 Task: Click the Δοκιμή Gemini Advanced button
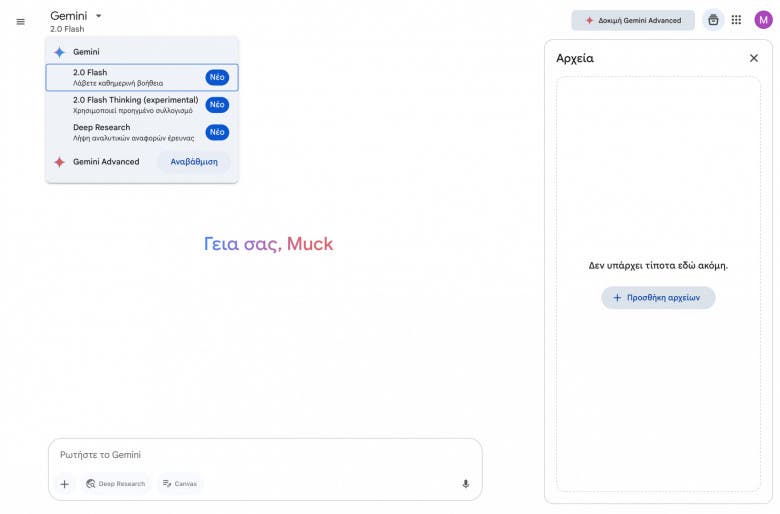pos(633,20)
